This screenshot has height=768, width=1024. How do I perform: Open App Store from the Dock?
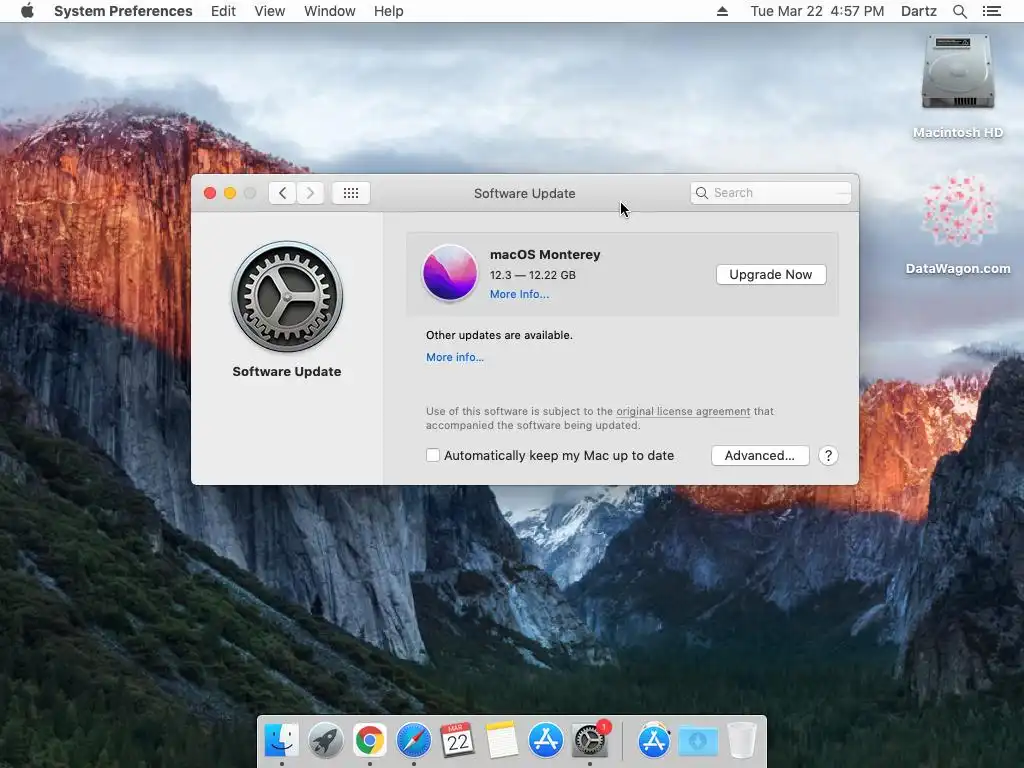(x=545, y=740)
